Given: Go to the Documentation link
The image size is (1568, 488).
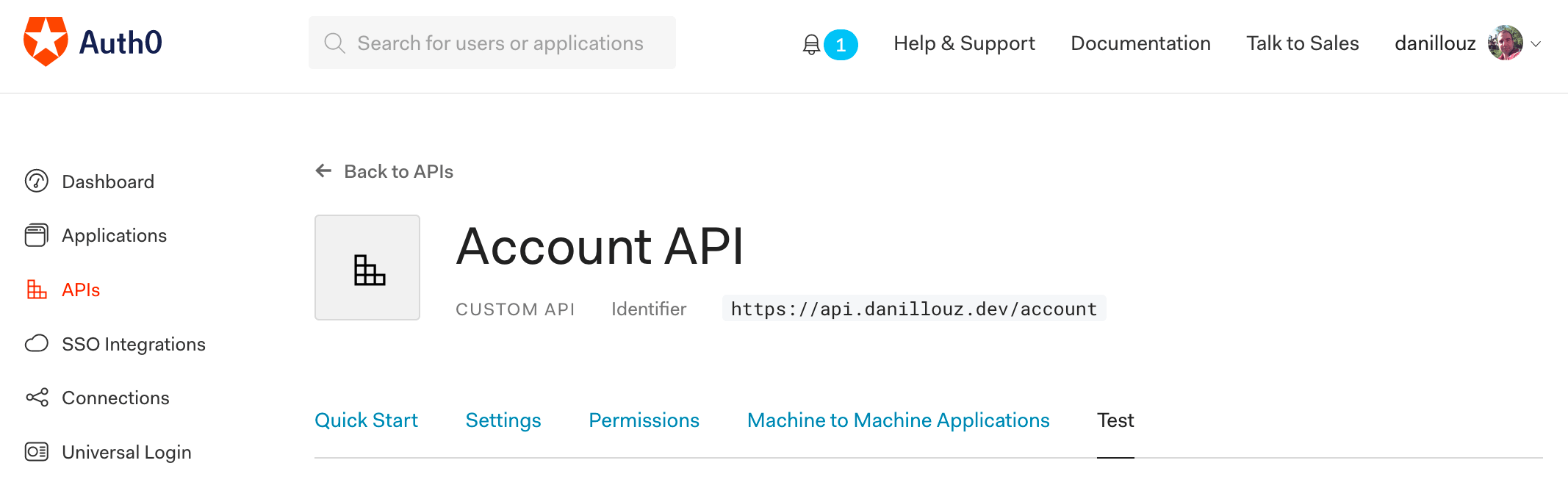Looking at the screenshot, I should coord(1140,43).
